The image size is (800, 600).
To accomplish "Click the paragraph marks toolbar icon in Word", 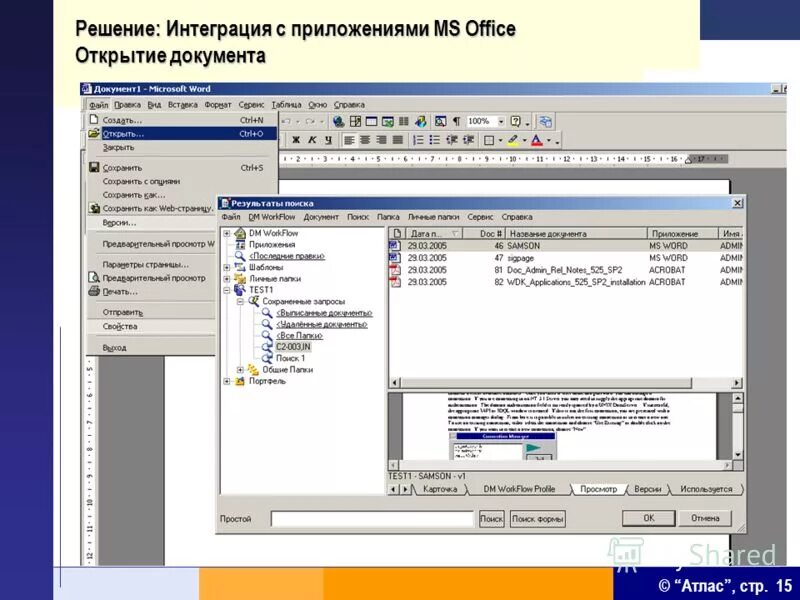I will pyautogui.click(x=455, y=121).
